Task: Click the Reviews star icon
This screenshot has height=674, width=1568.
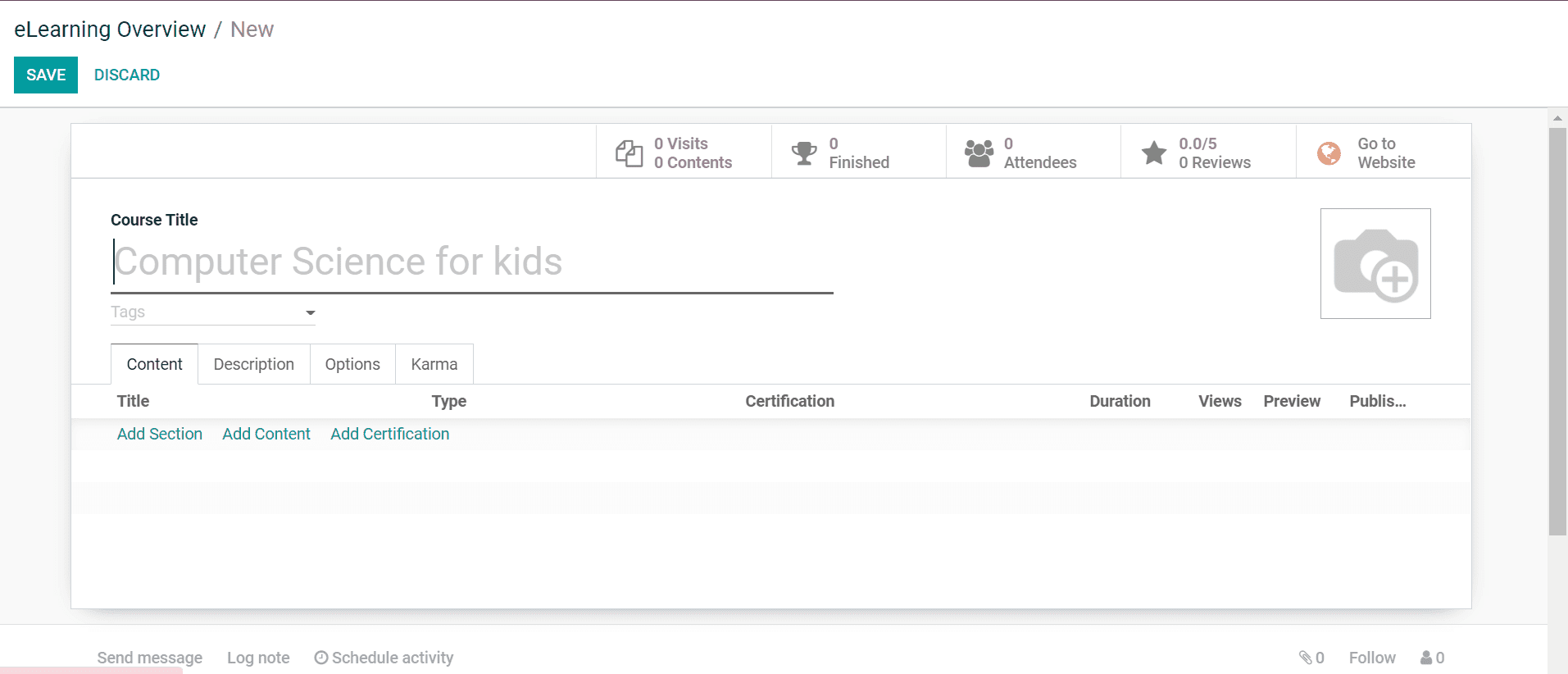Action: (1154, 153)
